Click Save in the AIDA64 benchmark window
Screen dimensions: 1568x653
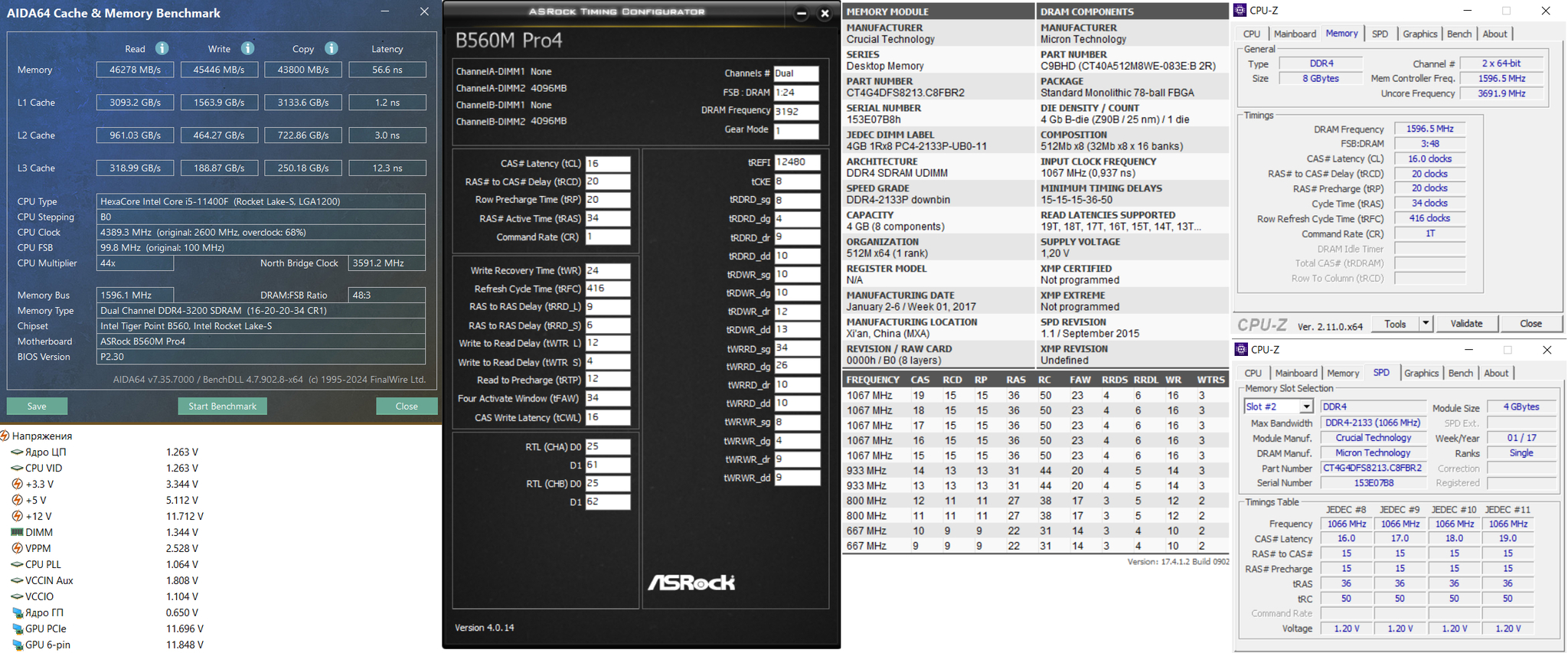tap(37, 406)
